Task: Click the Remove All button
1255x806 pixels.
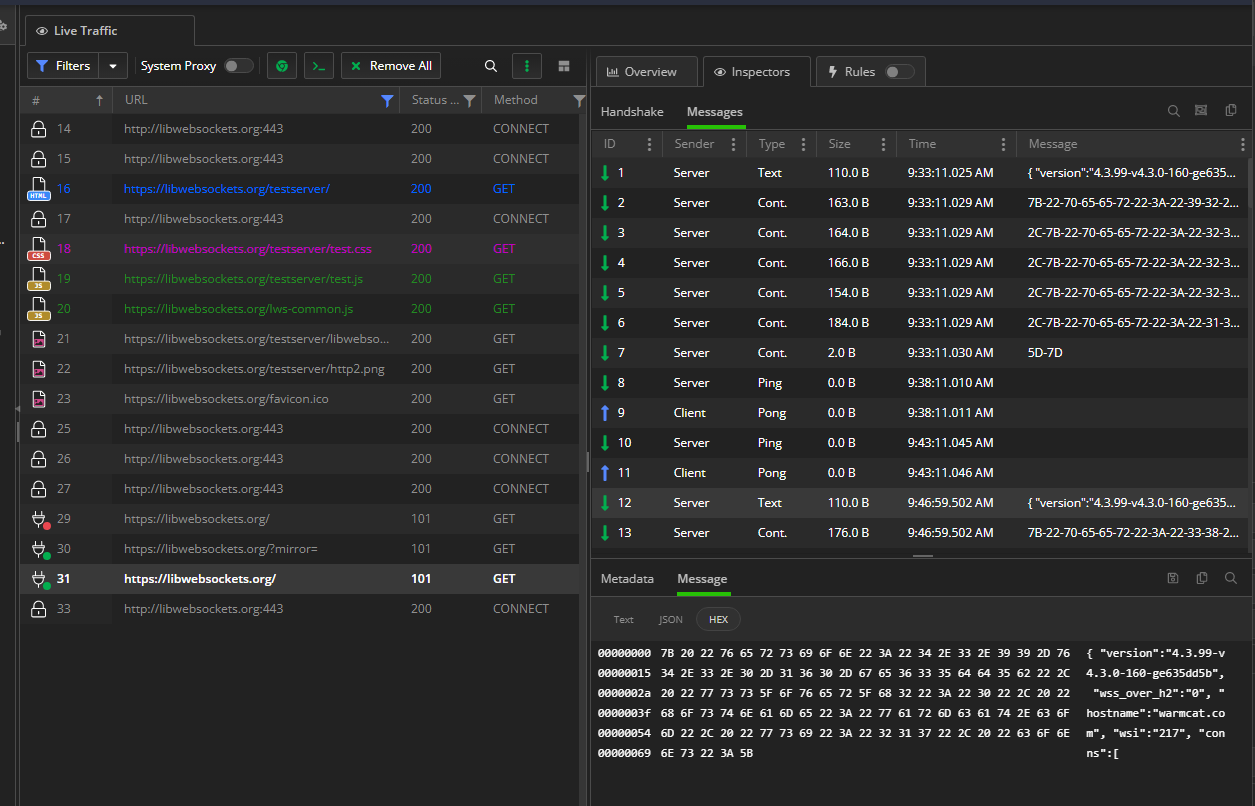Action: [391, 66]
